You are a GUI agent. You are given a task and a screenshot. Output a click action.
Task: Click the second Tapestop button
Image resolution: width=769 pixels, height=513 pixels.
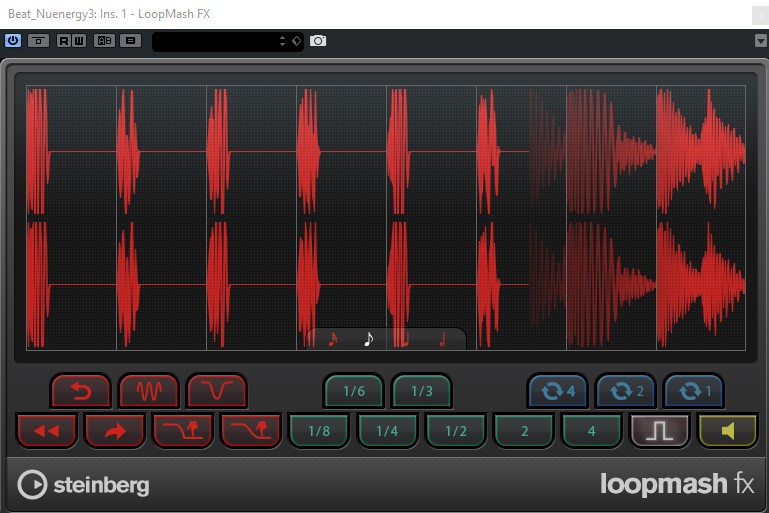point(251,431)
